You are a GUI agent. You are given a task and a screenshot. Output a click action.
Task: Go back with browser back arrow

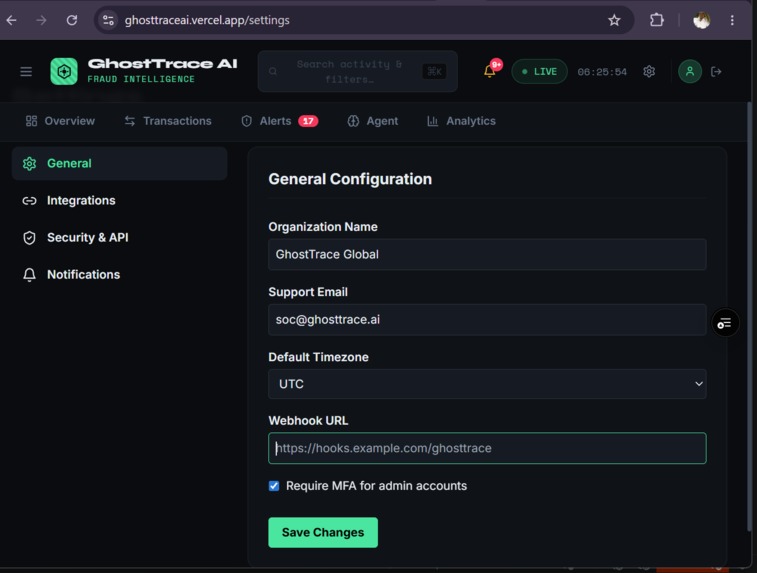pyautogui.click(x=12, y=20)
